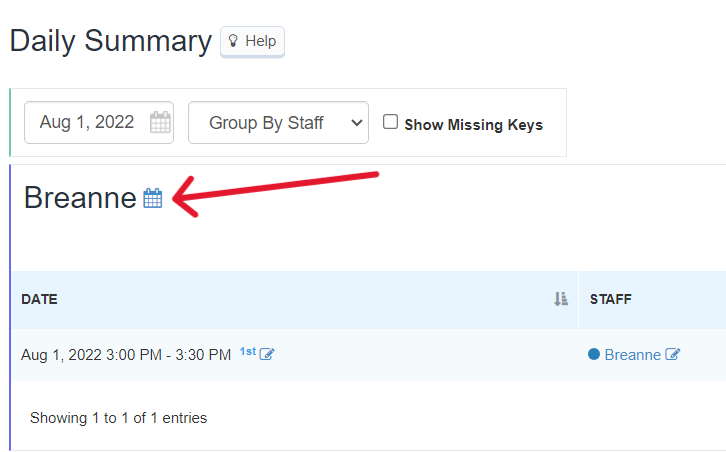This screenshot has height=452, width=726.
Task: Click the STAFF column header
Action: click(x=611, y=299)
